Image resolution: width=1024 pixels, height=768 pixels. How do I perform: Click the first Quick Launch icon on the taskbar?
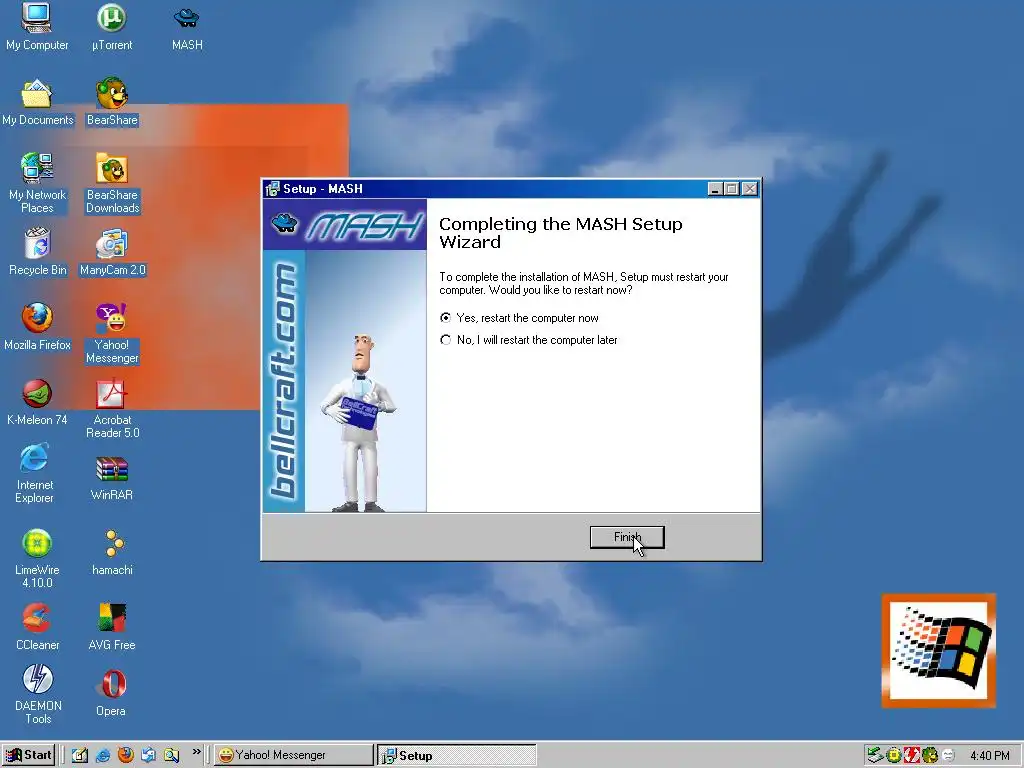point(80,756)
